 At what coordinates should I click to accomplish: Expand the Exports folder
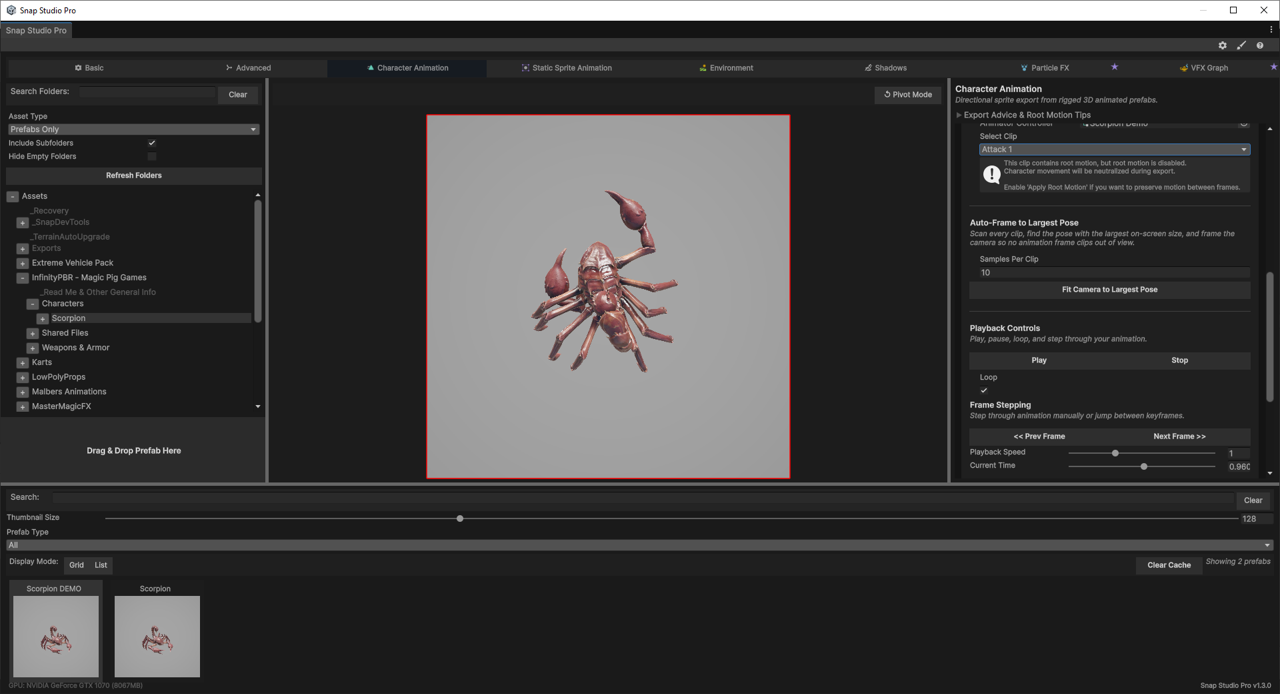(22, 248)
